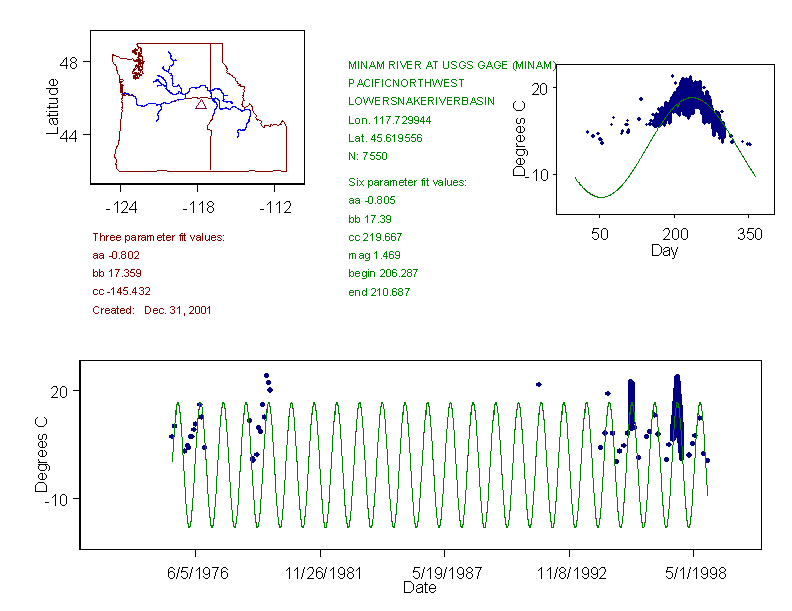792x611 pixels.
Task: Click the red triangle station marker on map
Action: pos(201,104)
